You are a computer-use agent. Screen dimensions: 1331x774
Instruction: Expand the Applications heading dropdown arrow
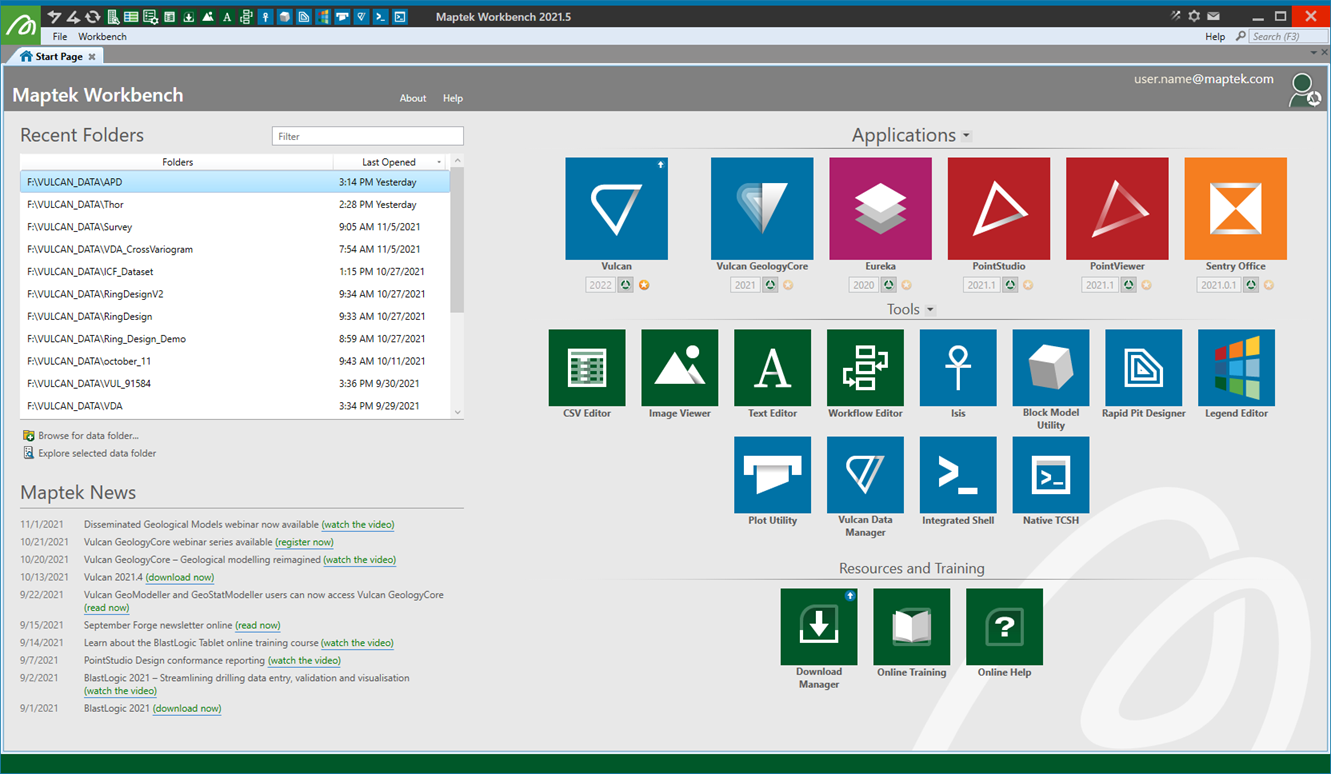[966, 136]
